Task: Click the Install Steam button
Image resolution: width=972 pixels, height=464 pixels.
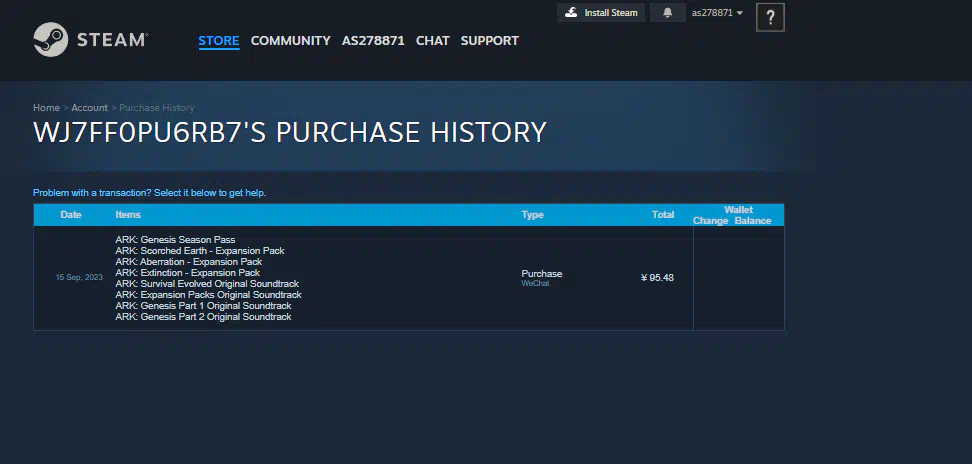Action: (601, 12)
